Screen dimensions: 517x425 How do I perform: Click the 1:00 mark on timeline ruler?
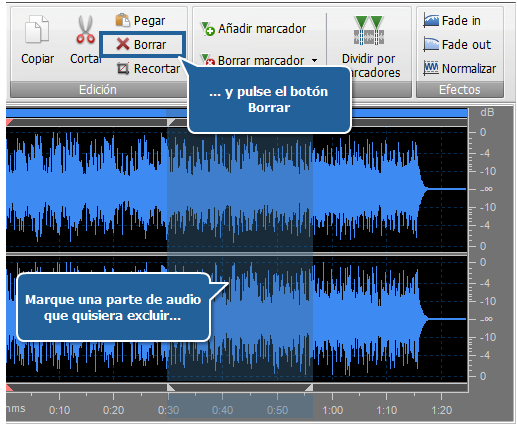332,410
